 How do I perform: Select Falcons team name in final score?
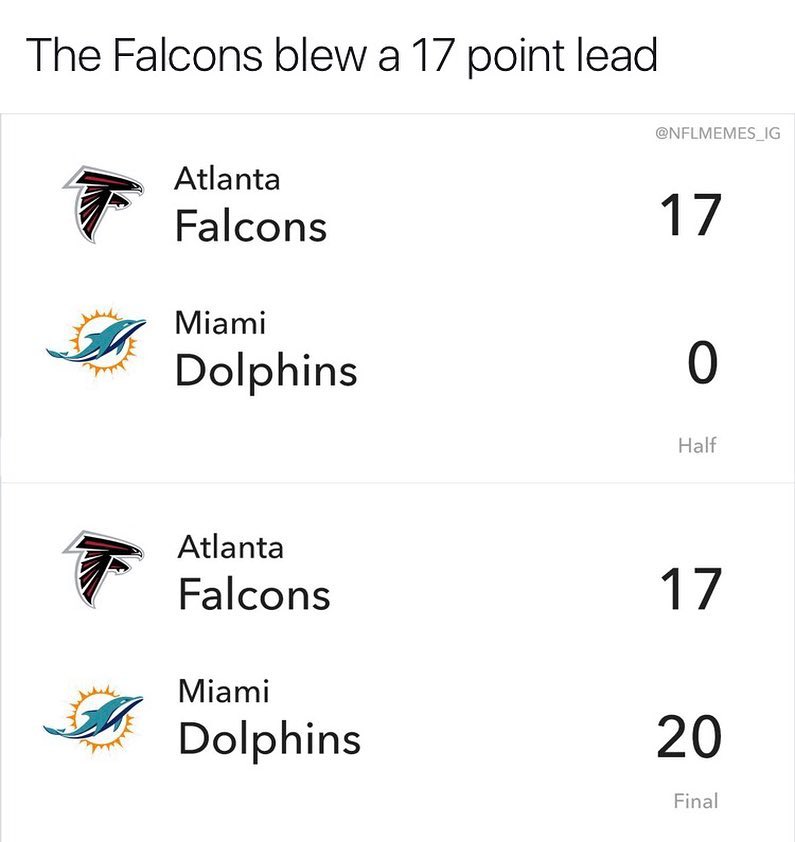coord(254,594)
